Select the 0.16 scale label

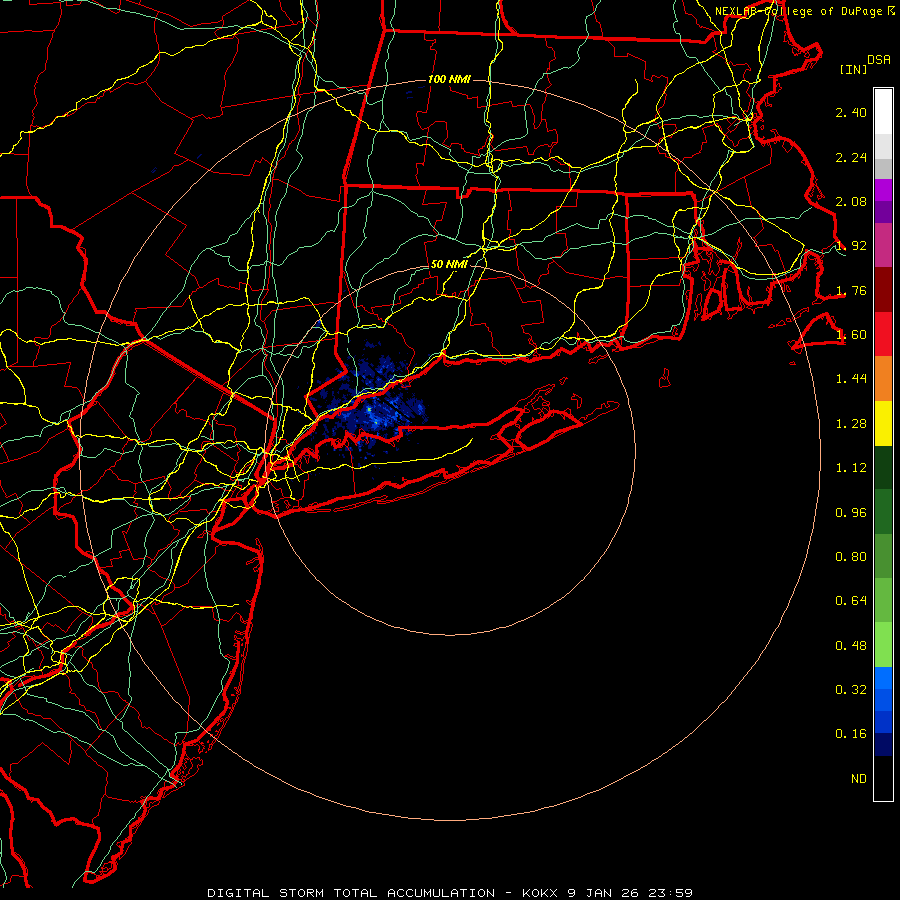851,734
